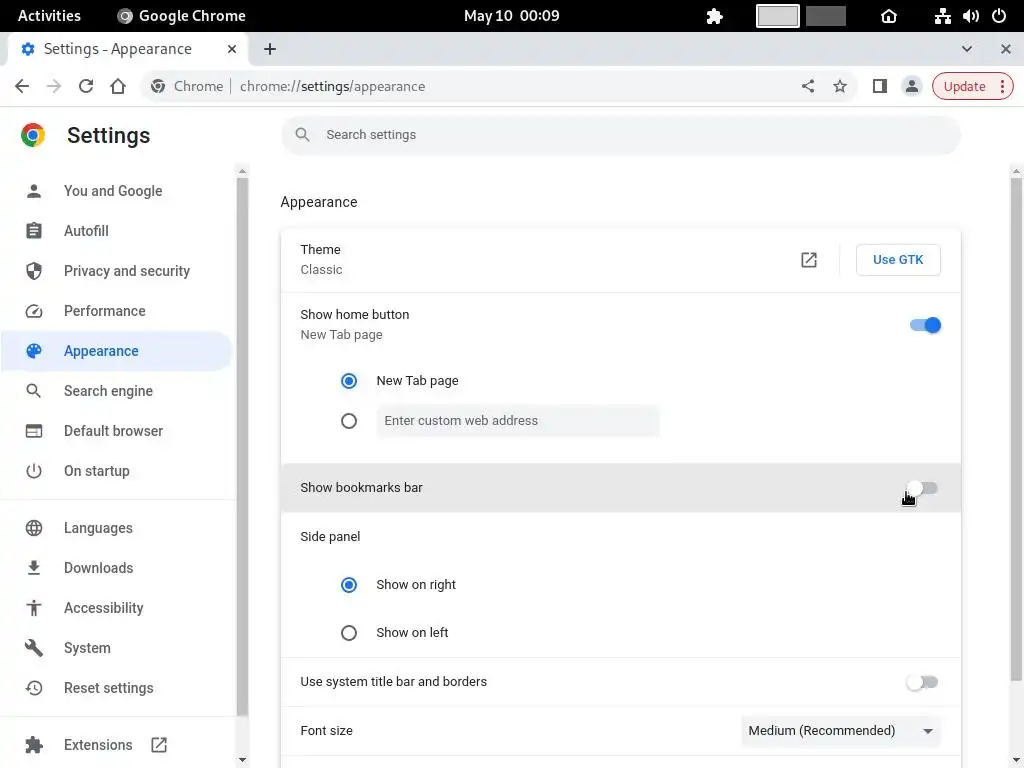The width and height of the screenshot is (1024, 768).
Task: Click the Use GTK button
Action: point(898,260)
